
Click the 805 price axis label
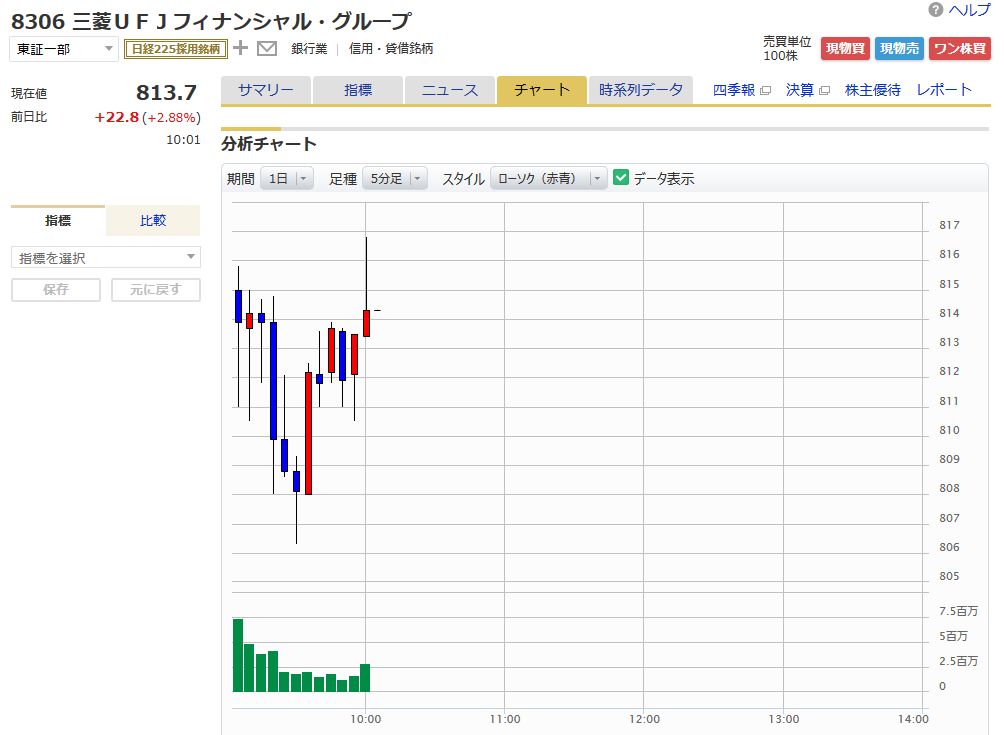949,576
